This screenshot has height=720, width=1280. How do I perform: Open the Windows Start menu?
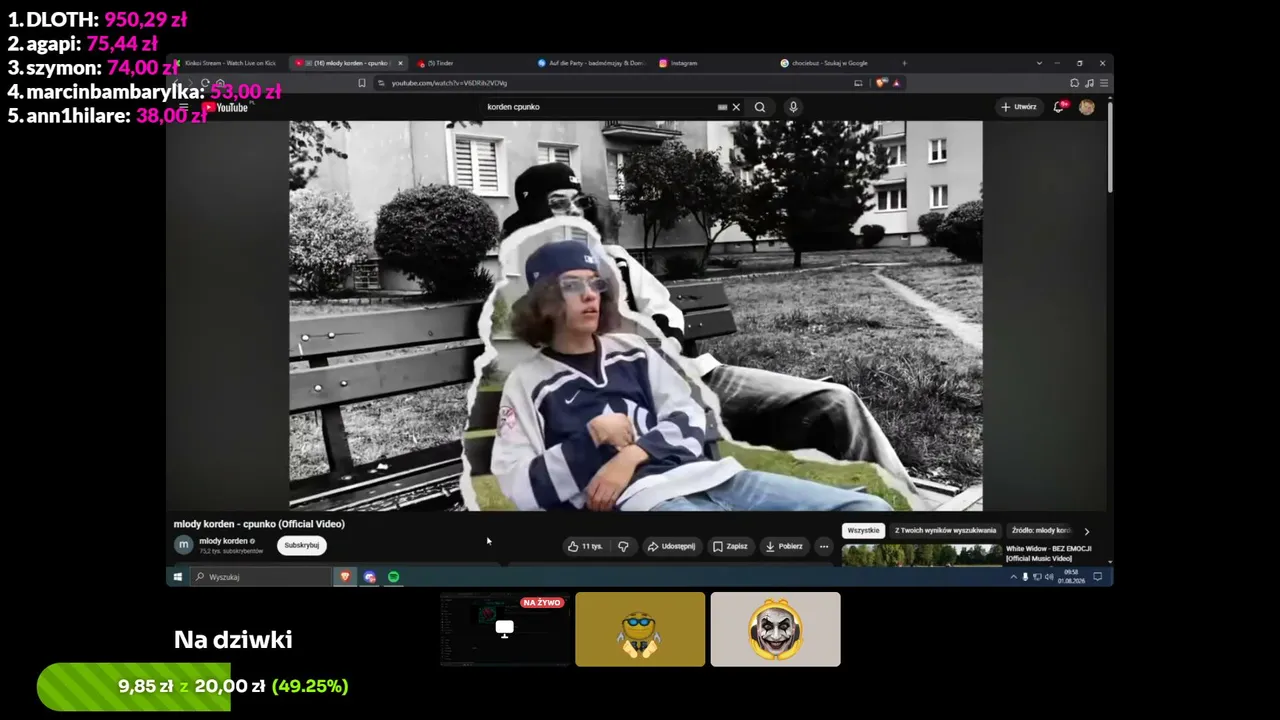tap(178, 577)
